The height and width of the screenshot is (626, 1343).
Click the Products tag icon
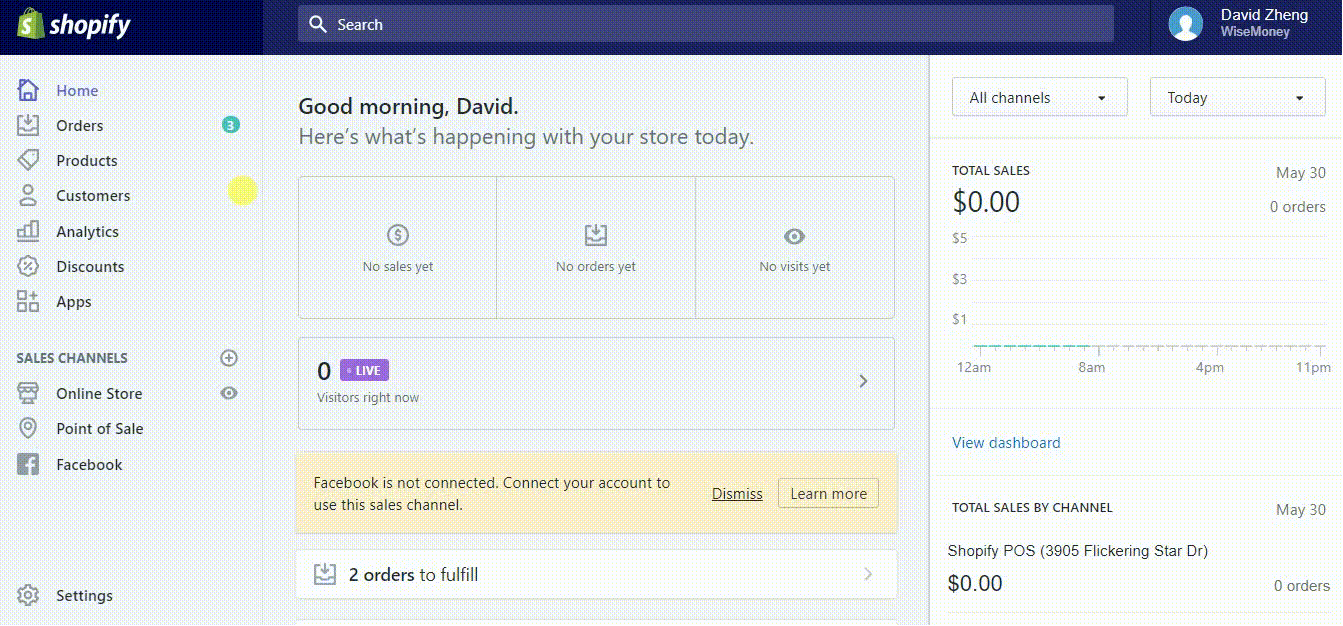click(x=28, y=160)
